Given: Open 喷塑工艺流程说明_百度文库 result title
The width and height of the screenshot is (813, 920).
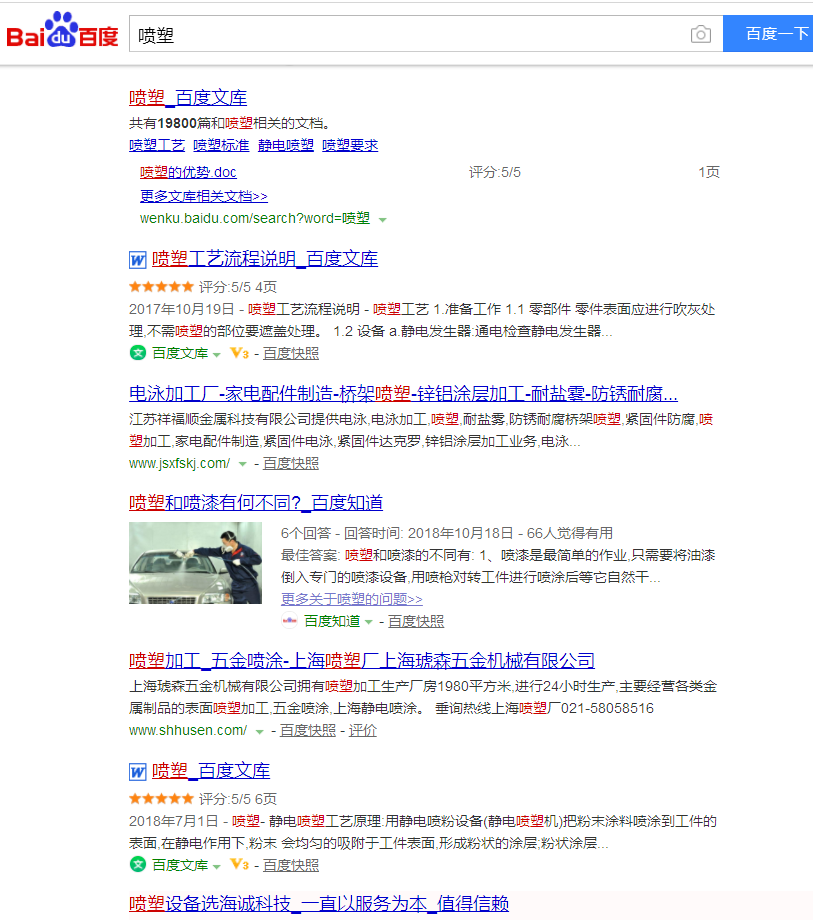Looking at the screenshot, I should coord(265,259).
